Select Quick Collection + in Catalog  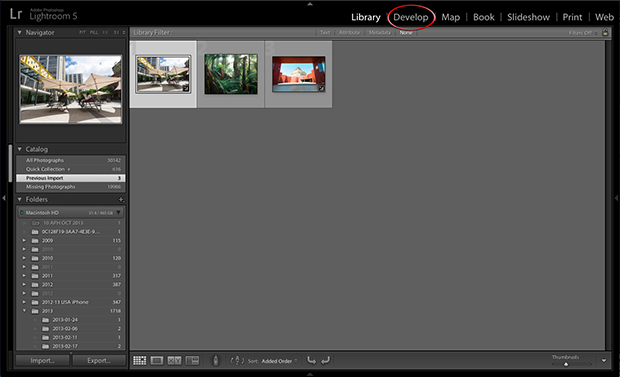click(71, 169)
